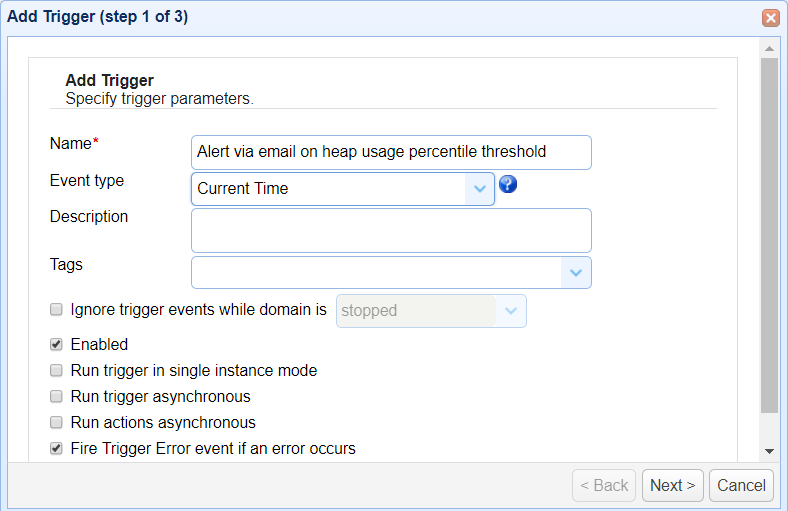Viewport: 788px width, 511px height.
Task: Check Run actions asynchronous option
Action: (x=57, y=422)
